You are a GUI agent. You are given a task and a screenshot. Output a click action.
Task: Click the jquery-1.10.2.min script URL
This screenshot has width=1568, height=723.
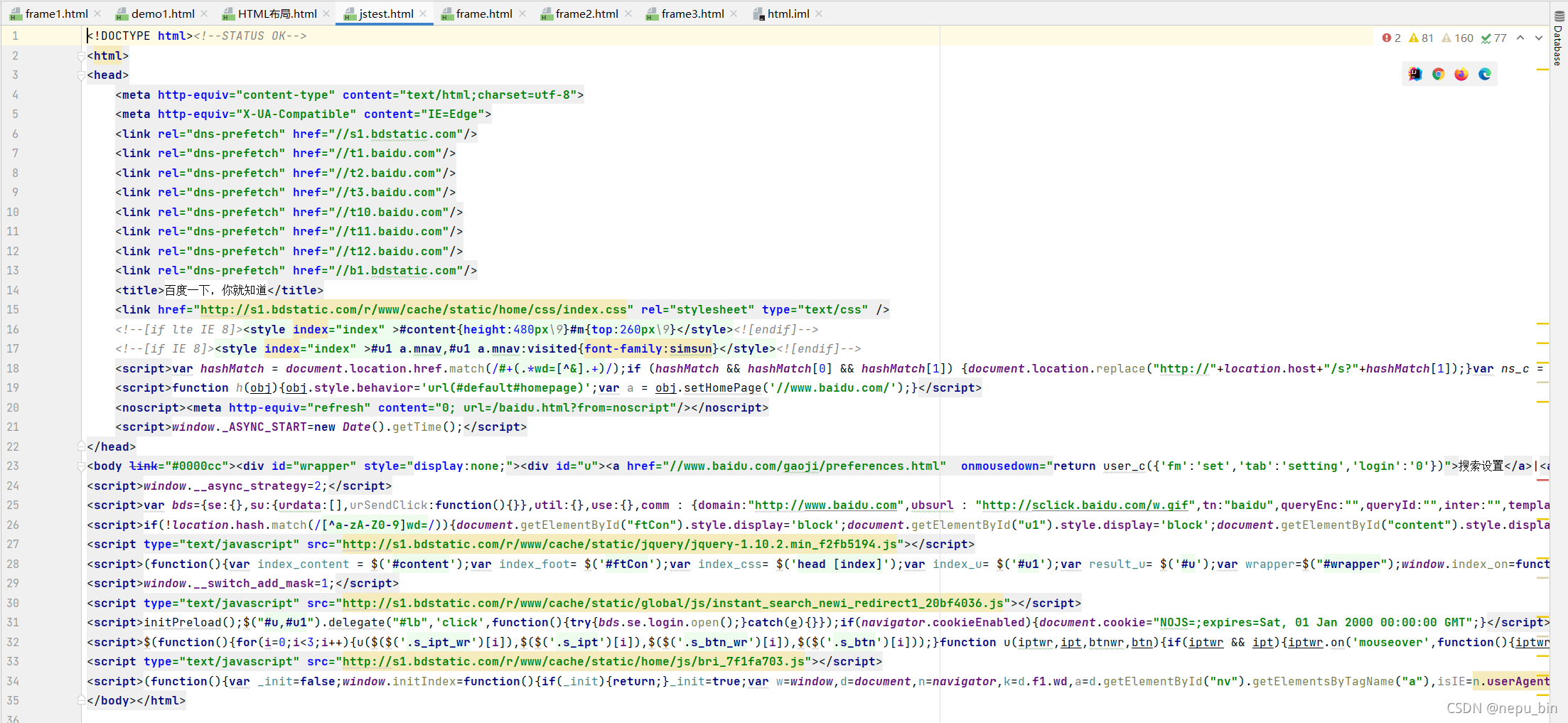point(620,544)
